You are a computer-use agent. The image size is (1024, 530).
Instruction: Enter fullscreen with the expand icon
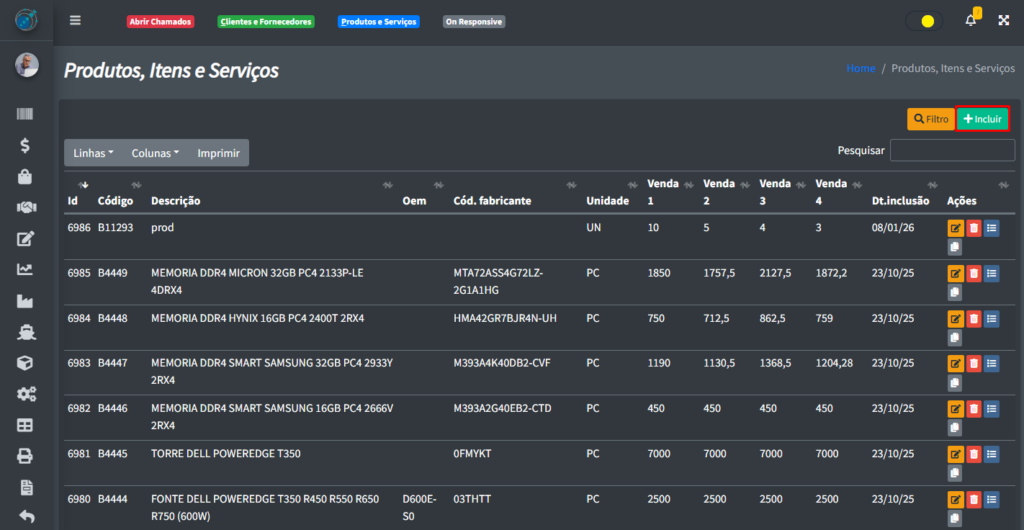(1003, 21)
